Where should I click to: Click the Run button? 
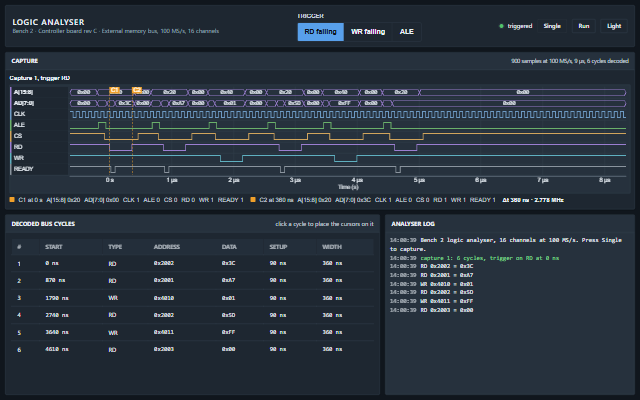584,26
